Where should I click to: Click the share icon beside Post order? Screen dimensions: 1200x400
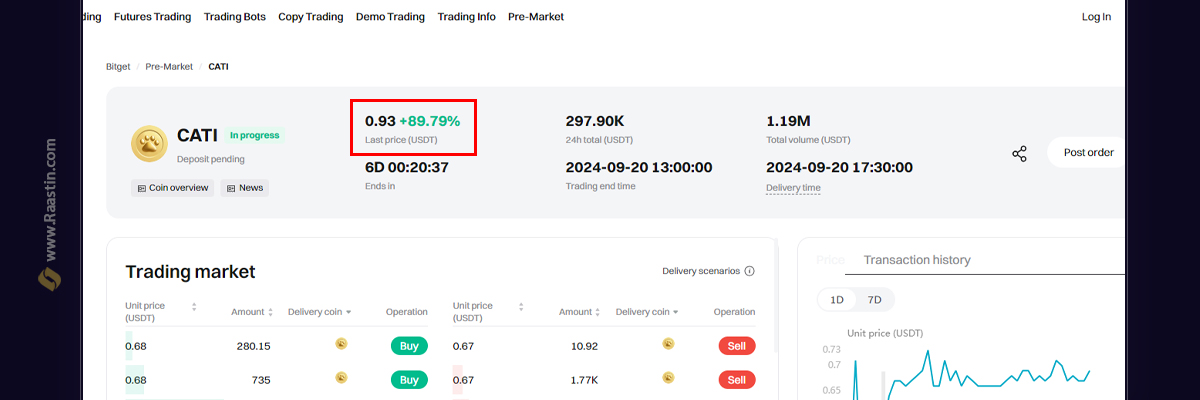pos(1019,153)
